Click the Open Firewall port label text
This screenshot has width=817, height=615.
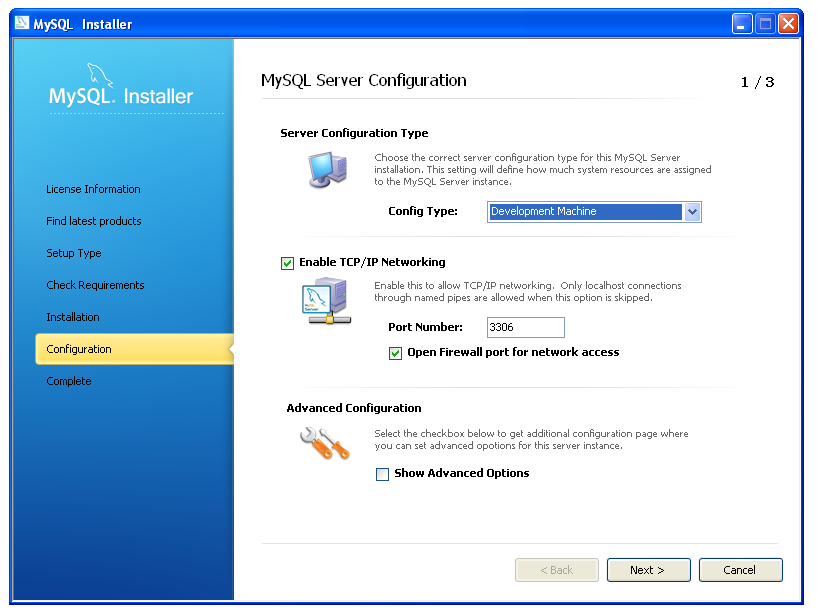513,352
